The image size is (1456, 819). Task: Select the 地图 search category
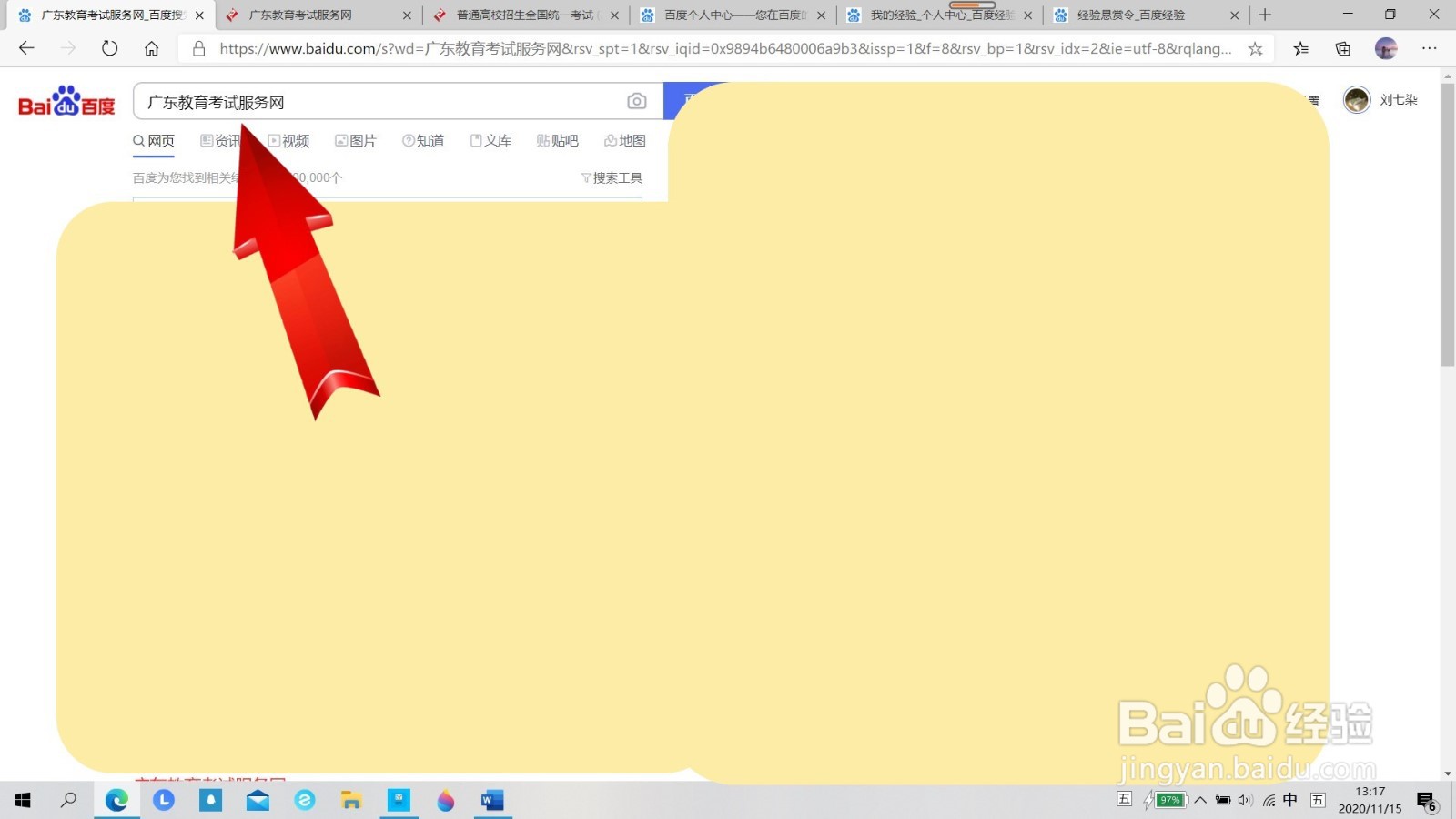[x=625, y=141]
